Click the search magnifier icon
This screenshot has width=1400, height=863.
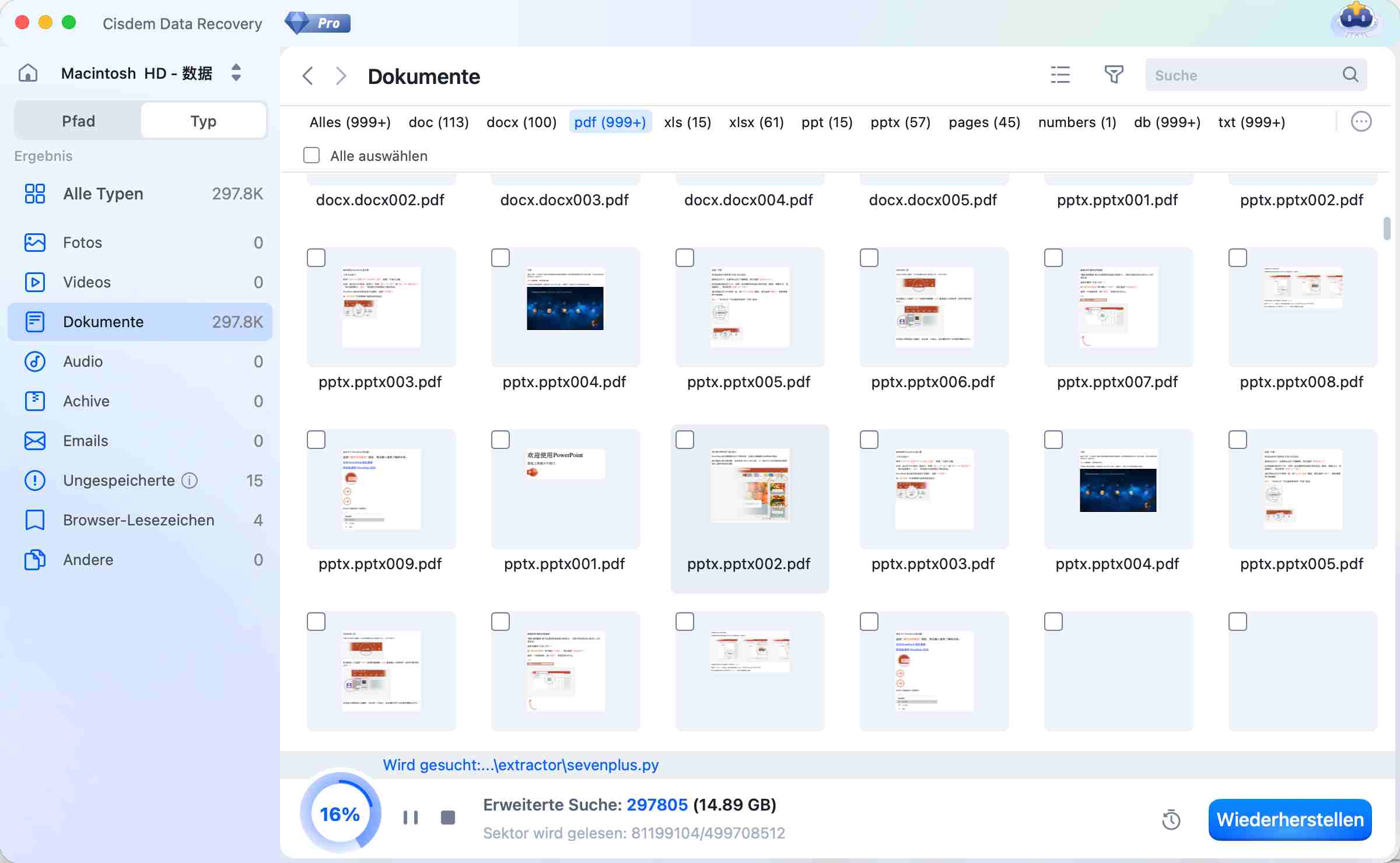pyautogui.click(x=1350, y=75)
